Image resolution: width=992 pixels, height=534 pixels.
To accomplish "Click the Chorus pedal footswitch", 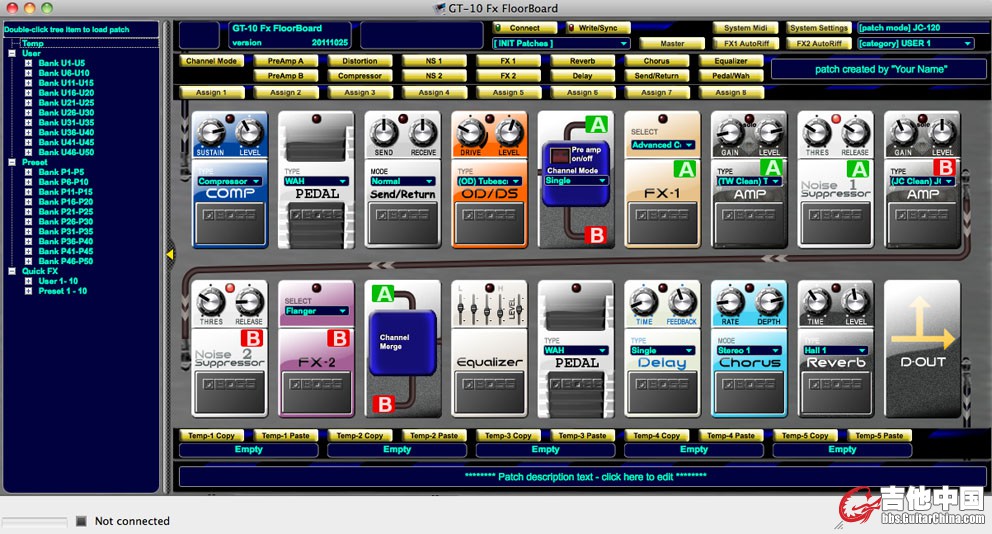I will 748,392.
